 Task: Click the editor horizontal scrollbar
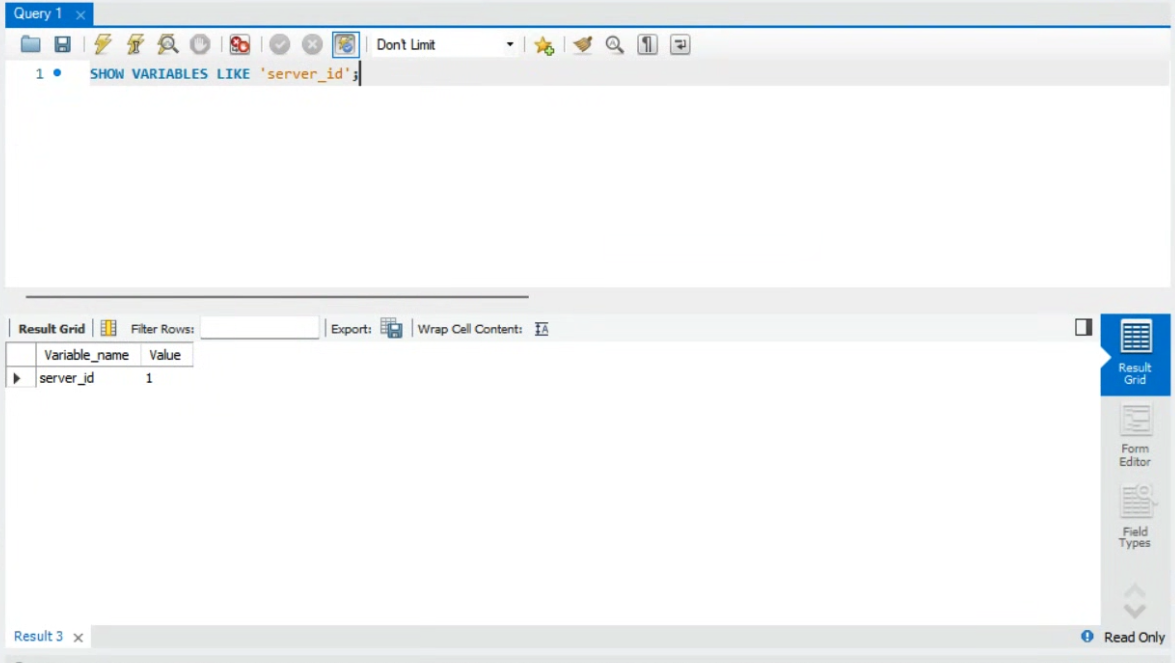[277, 297]
